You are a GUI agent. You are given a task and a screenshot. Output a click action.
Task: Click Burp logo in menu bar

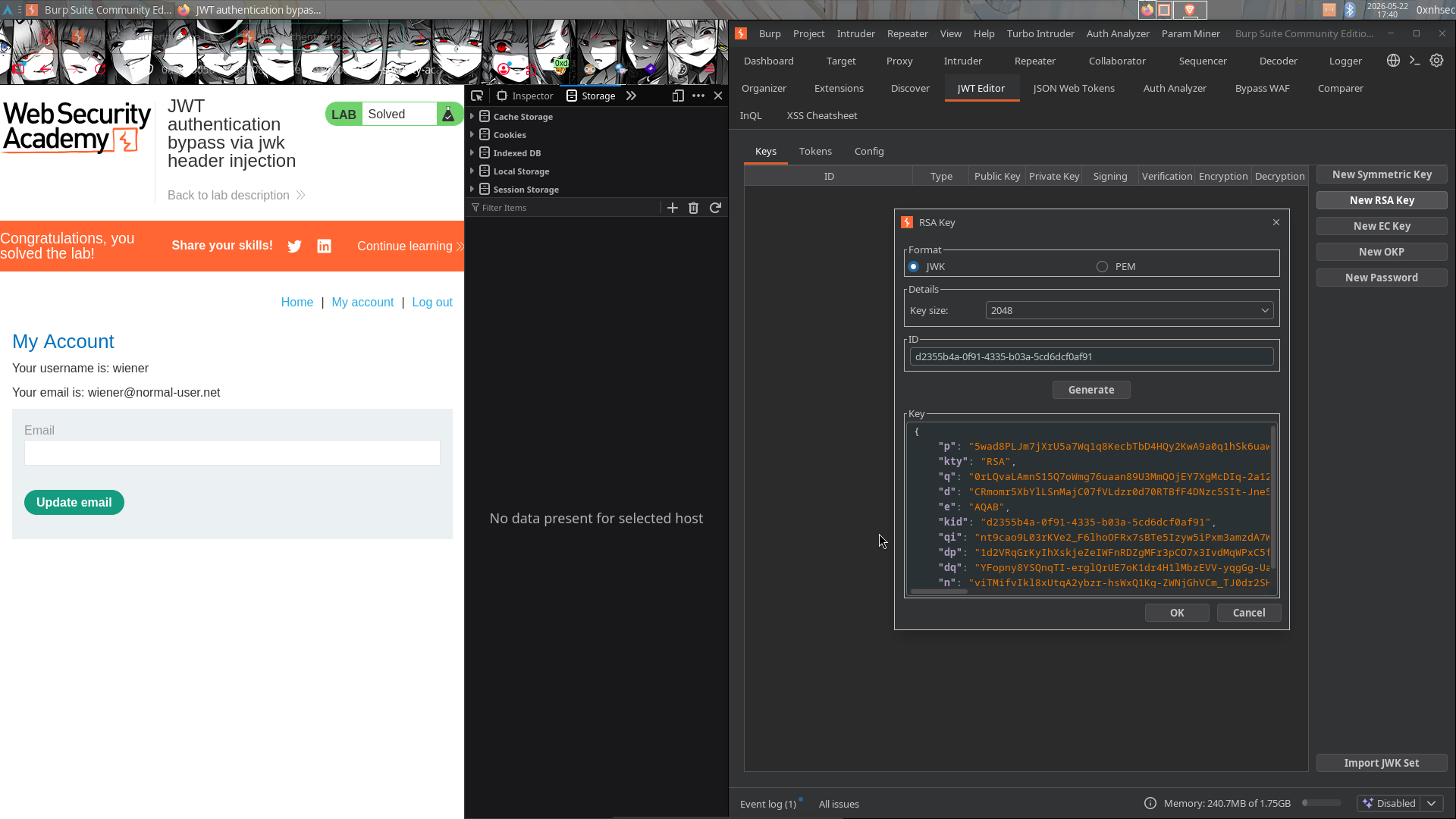pos(741,33)
